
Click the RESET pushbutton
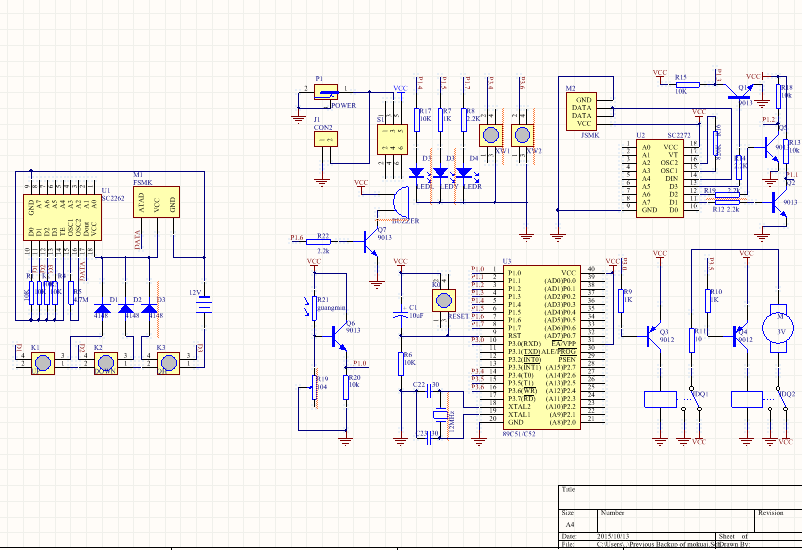pyautogui.click(x=444, y=300)
